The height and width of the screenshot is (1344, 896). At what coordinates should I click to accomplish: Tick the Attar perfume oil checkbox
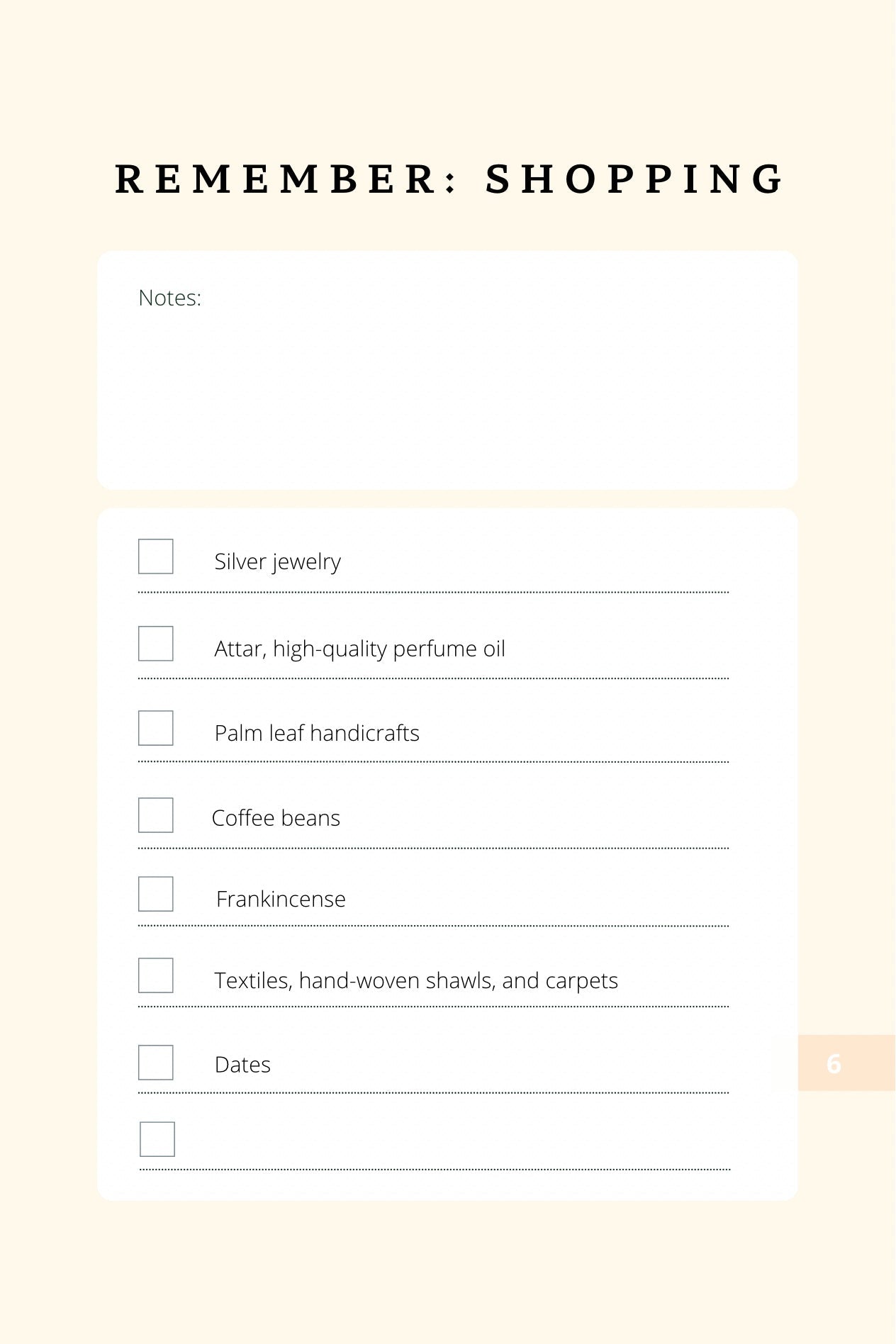point(156,644)
